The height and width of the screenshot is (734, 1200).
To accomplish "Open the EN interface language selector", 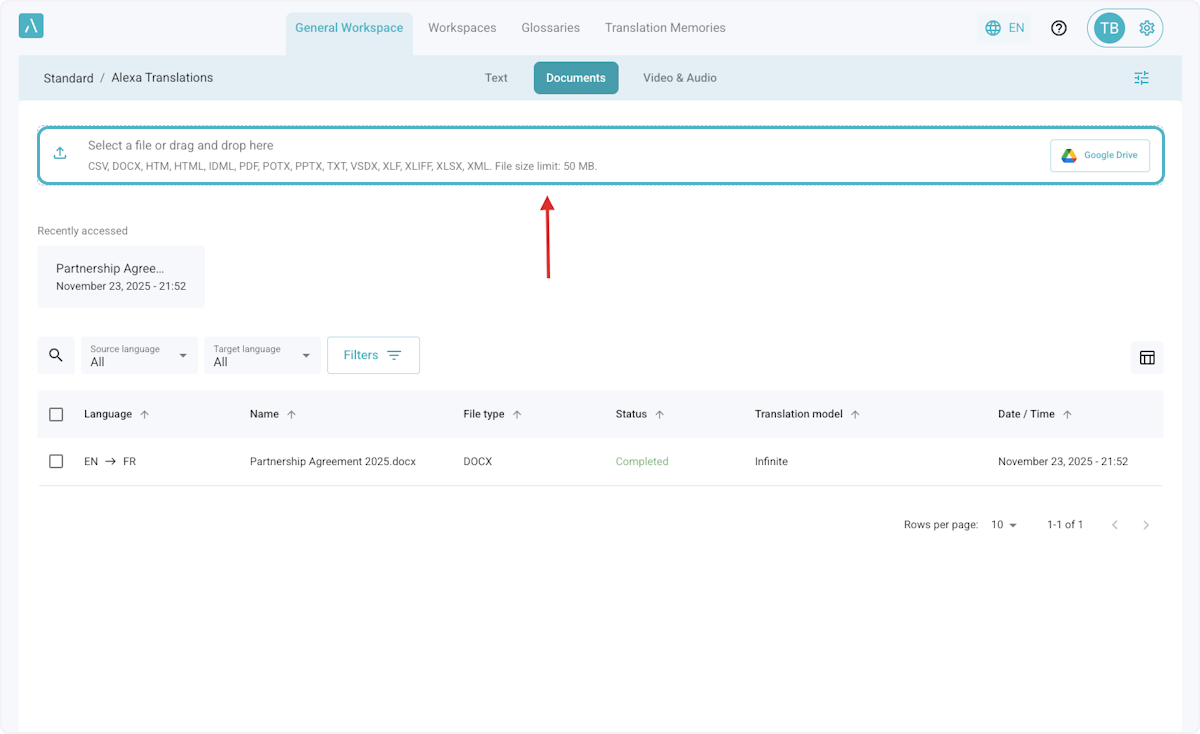I will (x=1004, y=28).
